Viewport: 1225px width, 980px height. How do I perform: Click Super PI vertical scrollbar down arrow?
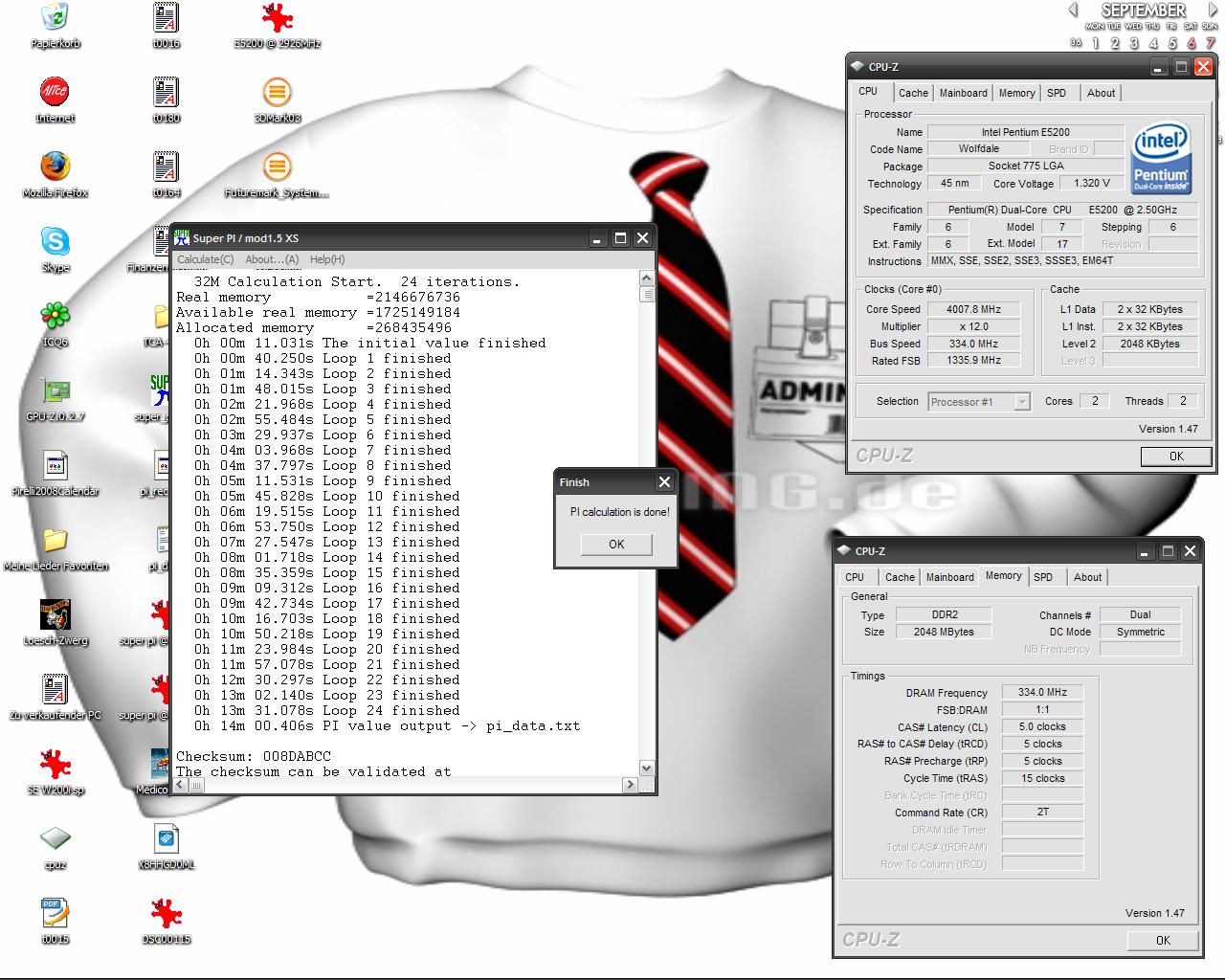click(x=646, y=768)
